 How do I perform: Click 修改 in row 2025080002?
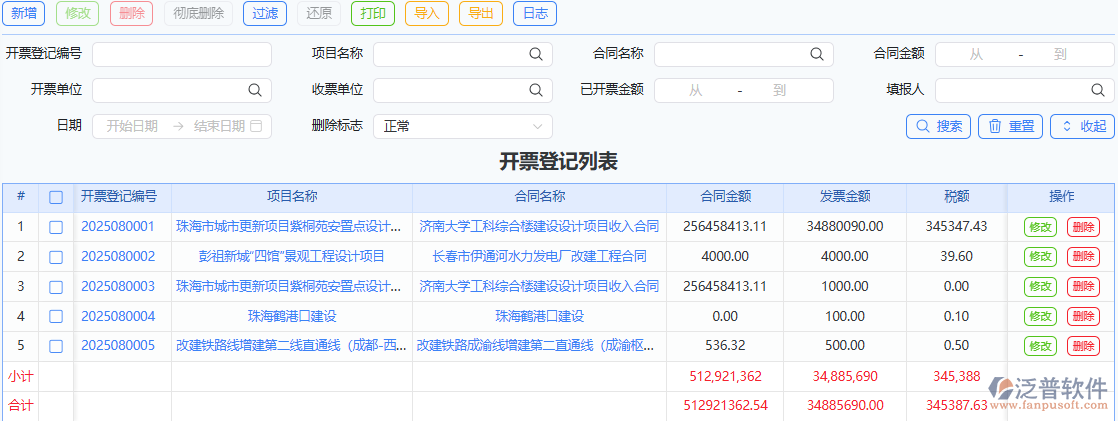pos(1040,257)
